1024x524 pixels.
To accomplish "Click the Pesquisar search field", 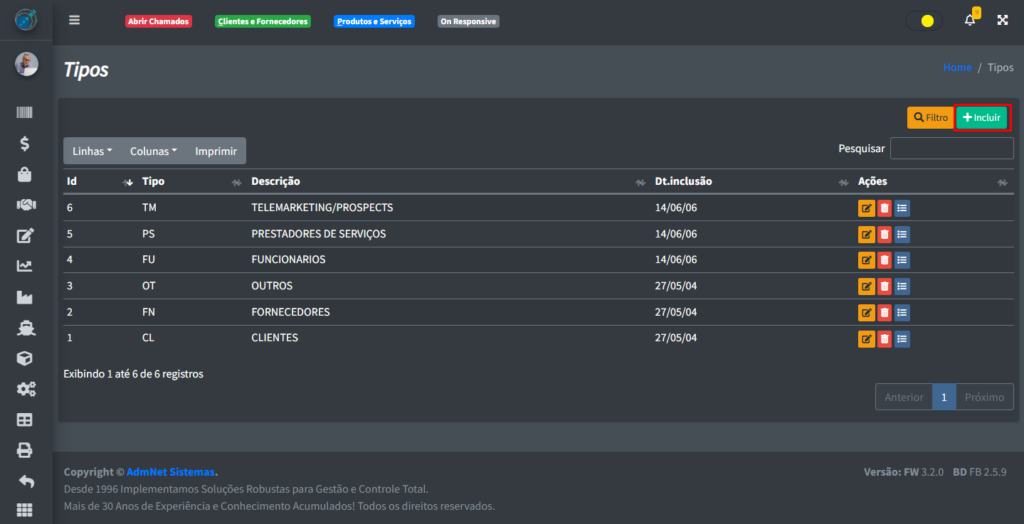I will (x=951, y=148).
